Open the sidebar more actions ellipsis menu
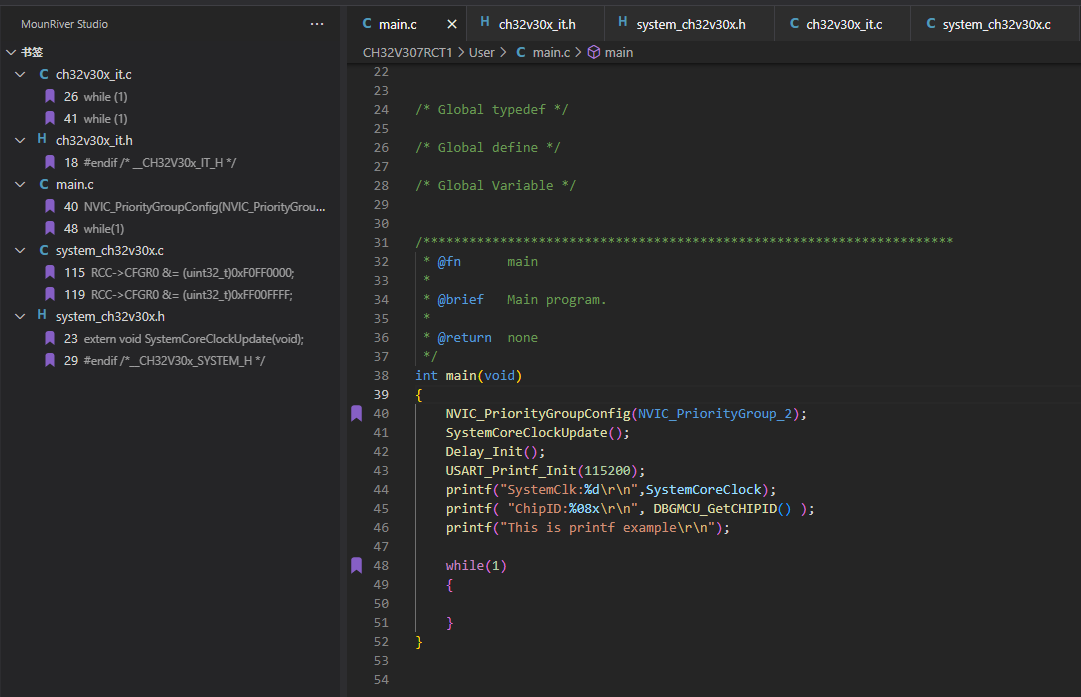Viewport: 1081px width, 697px height. [x=317, y=24]
